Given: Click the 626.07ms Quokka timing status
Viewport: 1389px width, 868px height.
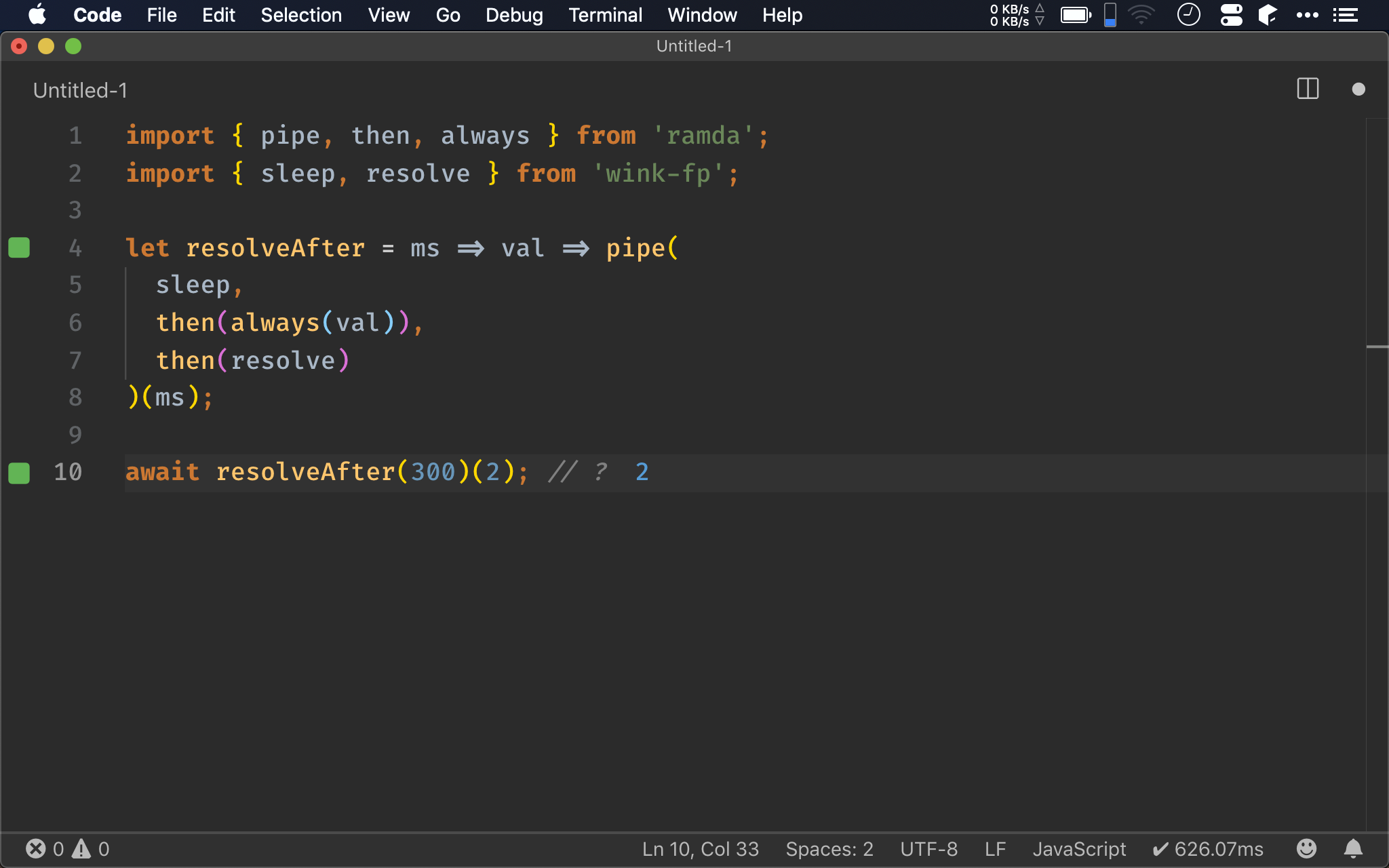Looking at the screenshot, I should 1208,849.
